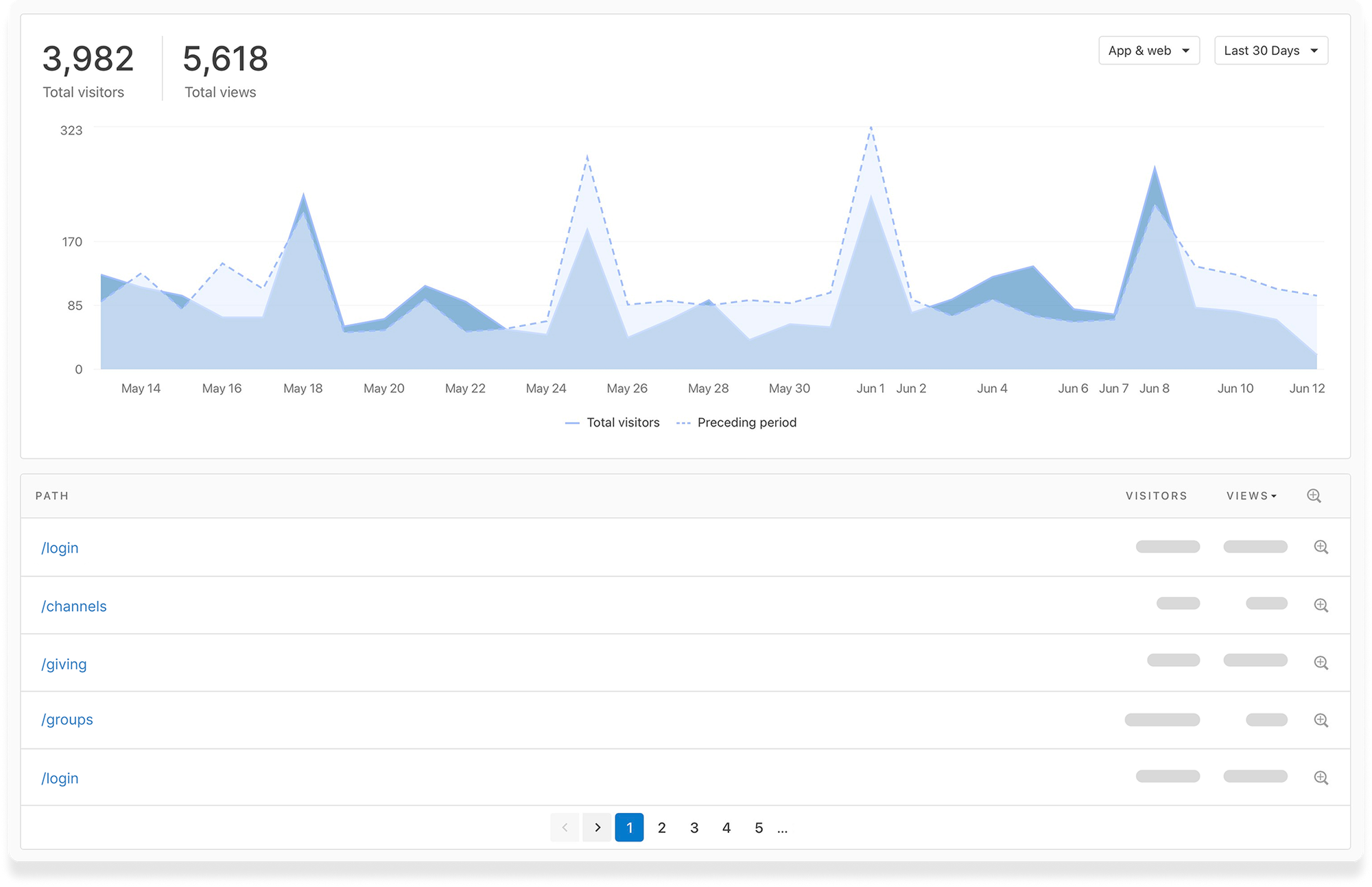Sort table by Views column

1251,495
